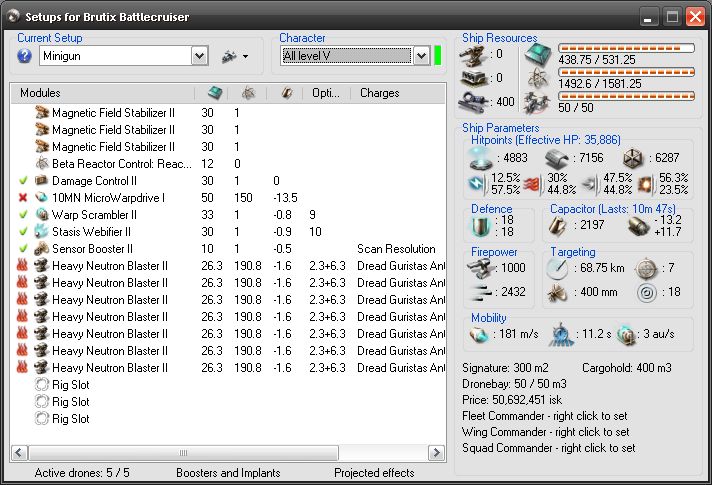Screen dimensions: 712x485
Task: Select the first empty Rig Slot
Action: click(x=70, y=385)
